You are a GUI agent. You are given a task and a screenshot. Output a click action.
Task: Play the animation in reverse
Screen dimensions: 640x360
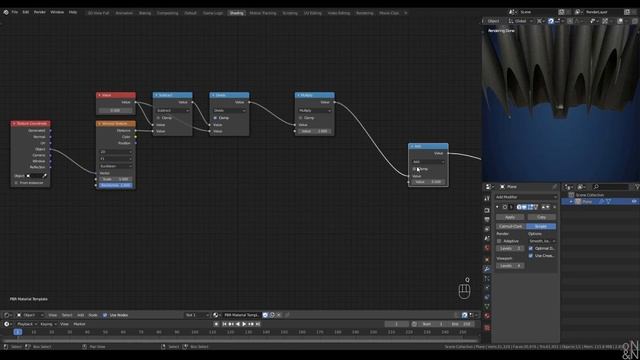coord(238,324)
